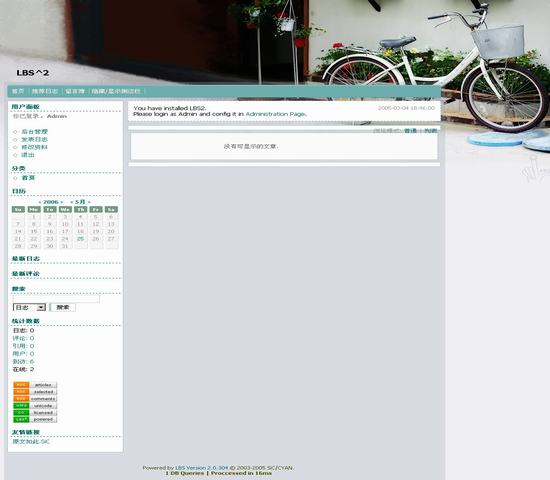Focus the sidebar search text field
Image resolution: width=550 pixels, height=480 pixels.
pos(56,299)
